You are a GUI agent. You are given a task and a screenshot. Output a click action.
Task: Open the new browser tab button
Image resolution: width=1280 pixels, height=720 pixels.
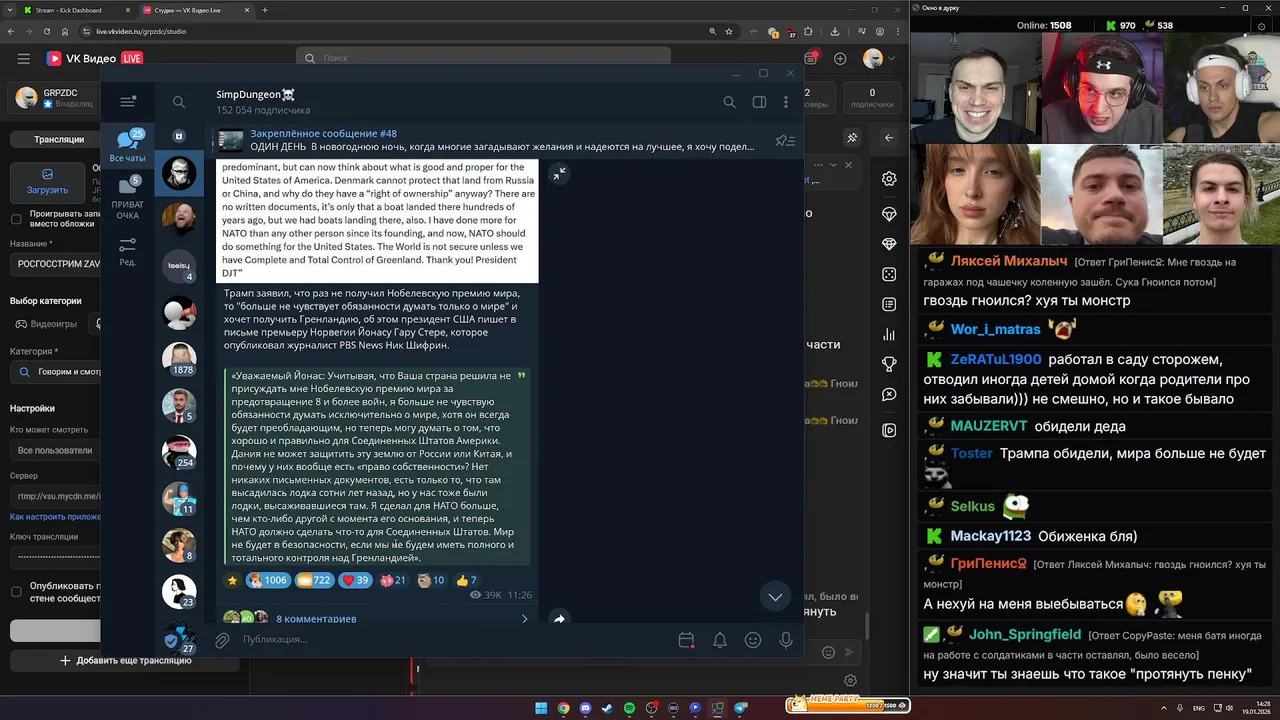[x=265, y=10]
